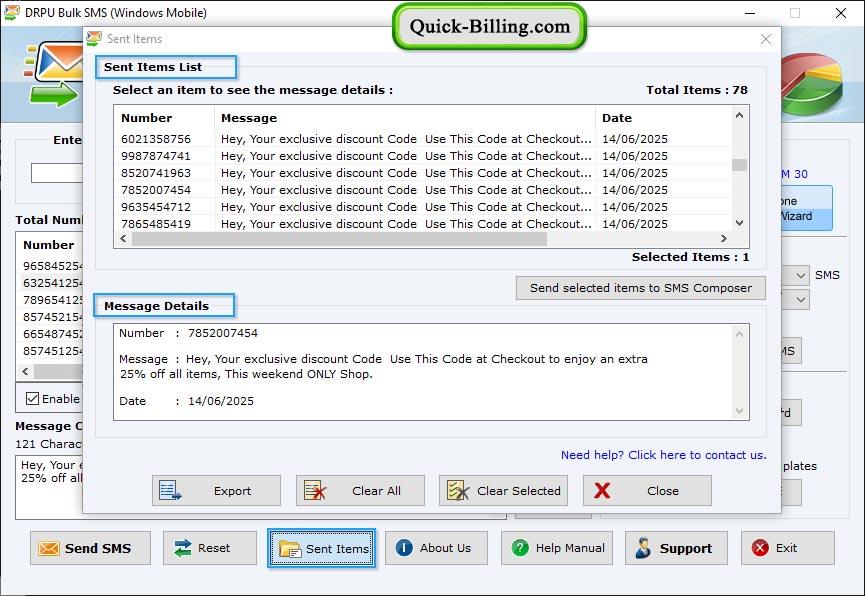Click the Sent Items folder icon

click(290, 549)
